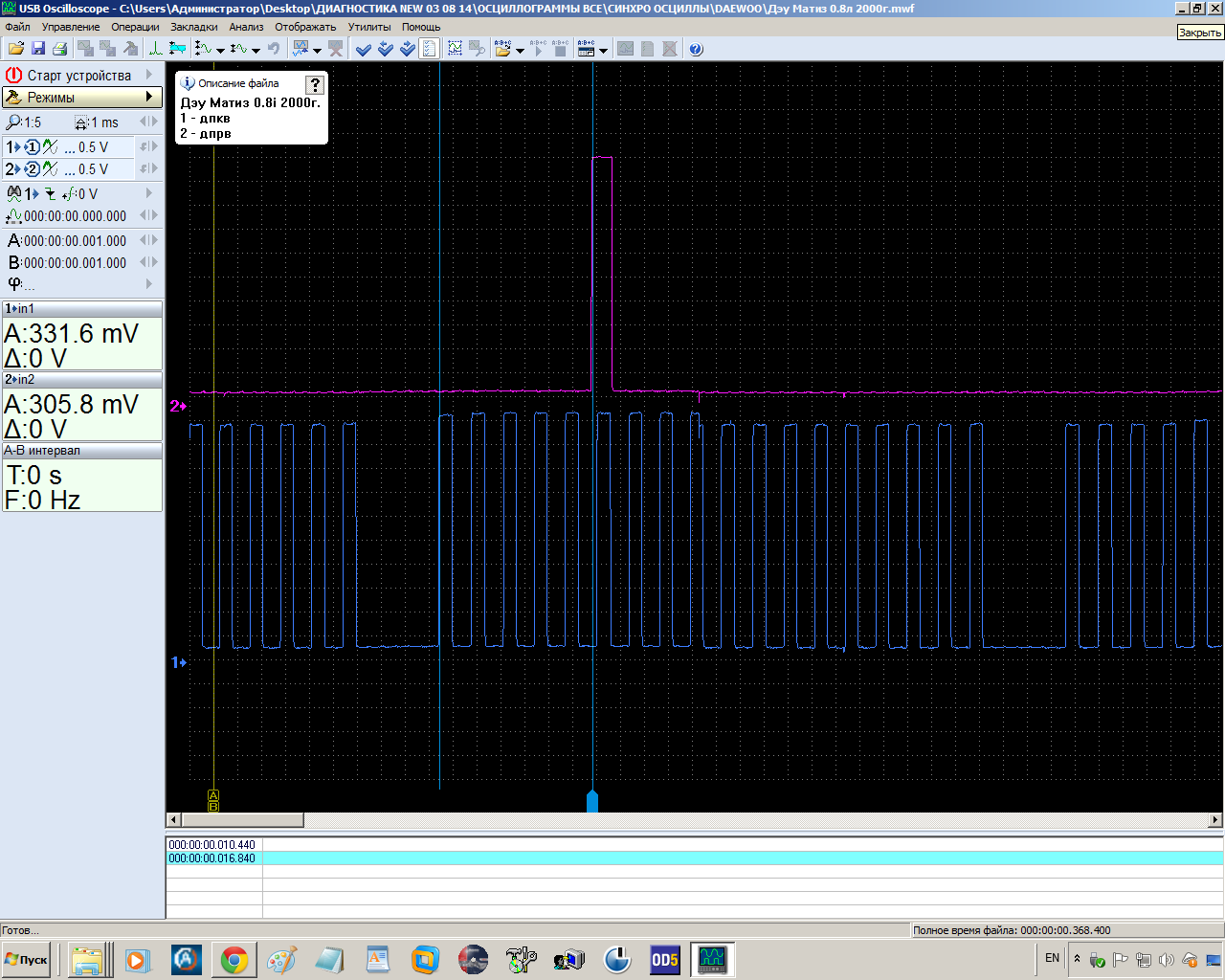Select bookmark row 000:00:00.010.440
Viewport: 1225px width, 980px height.
click(x=695, y=845)
